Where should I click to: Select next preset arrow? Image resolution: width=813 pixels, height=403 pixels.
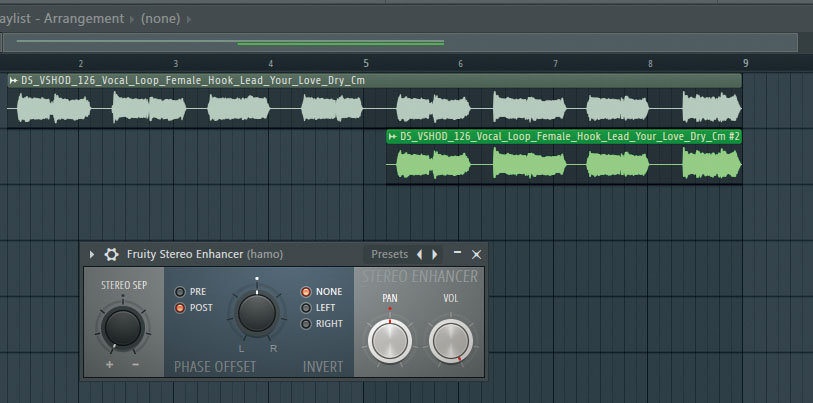435,254
